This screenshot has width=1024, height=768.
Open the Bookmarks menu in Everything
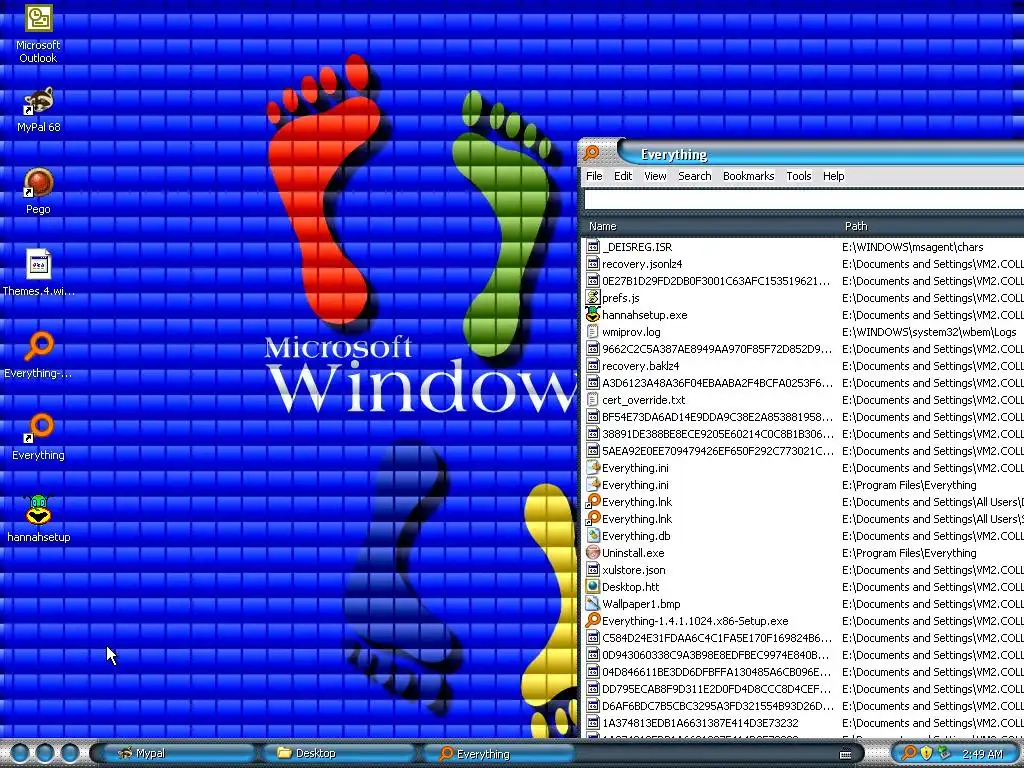coord(748,176)
